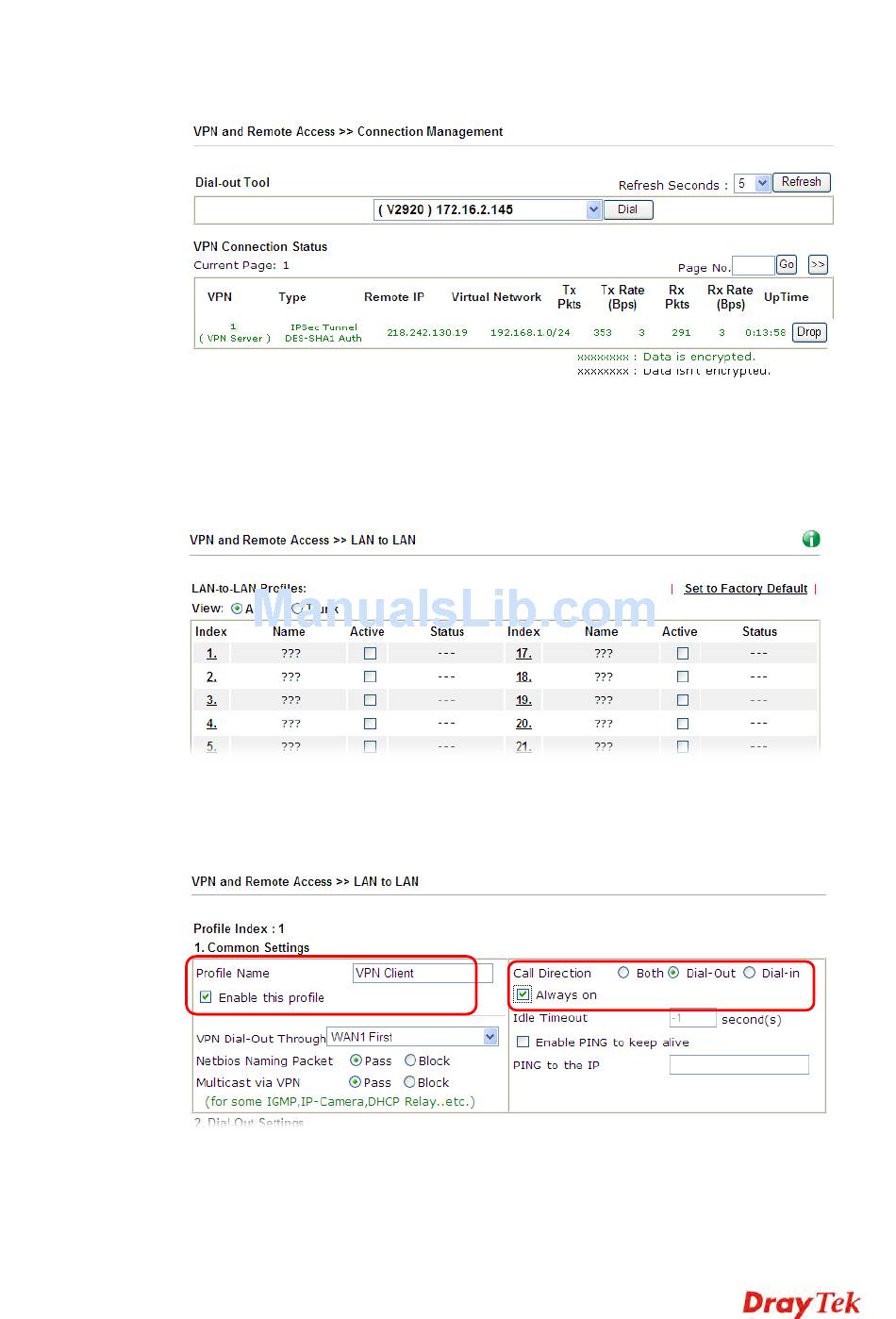This screenshot has width=896, height=1319.
Task: Click the green info icon
Action: pos(810,539)
